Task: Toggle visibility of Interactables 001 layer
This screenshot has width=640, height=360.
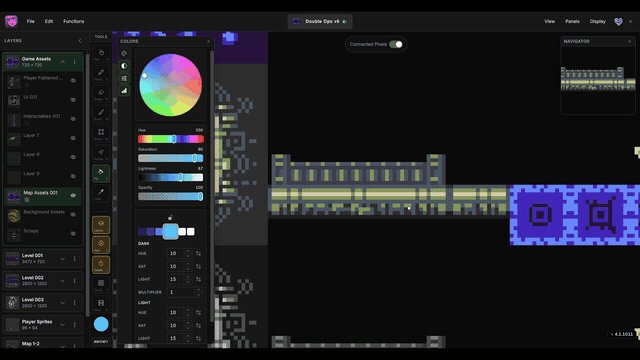Action: point(73,119)
